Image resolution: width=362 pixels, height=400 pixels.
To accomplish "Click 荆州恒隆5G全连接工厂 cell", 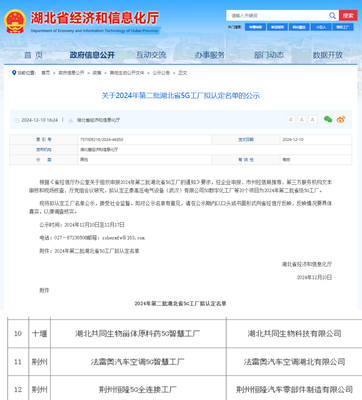I will click(138, 389).
